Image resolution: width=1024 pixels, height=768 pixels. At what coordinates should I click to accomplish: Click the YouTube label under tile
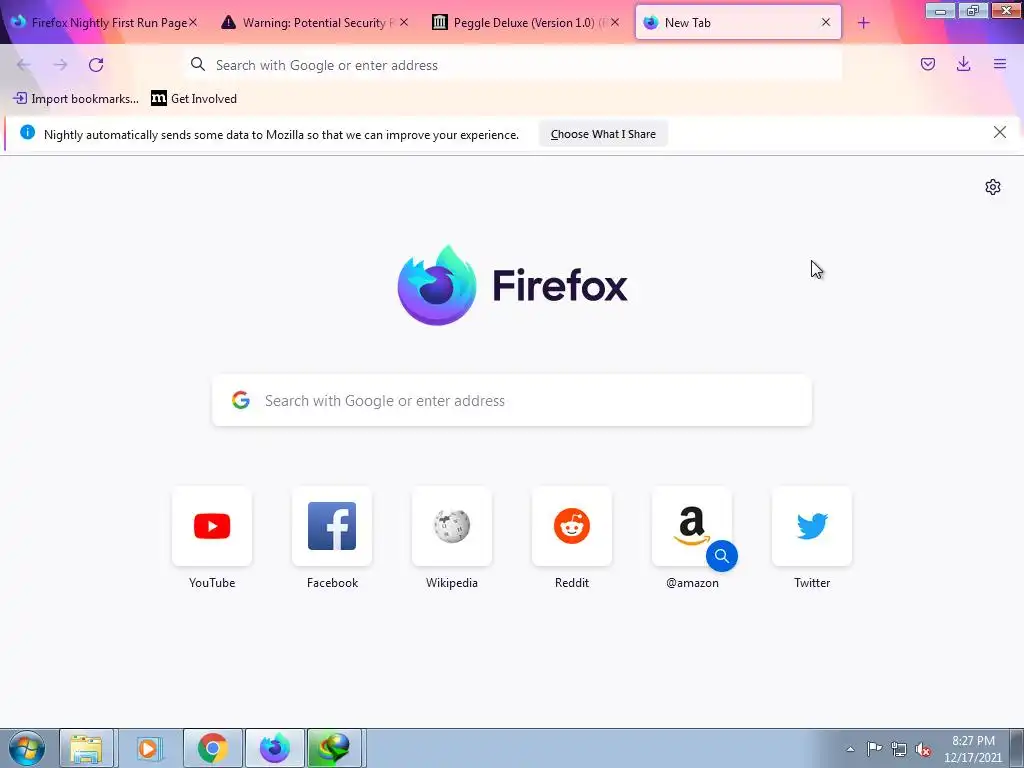212,583
